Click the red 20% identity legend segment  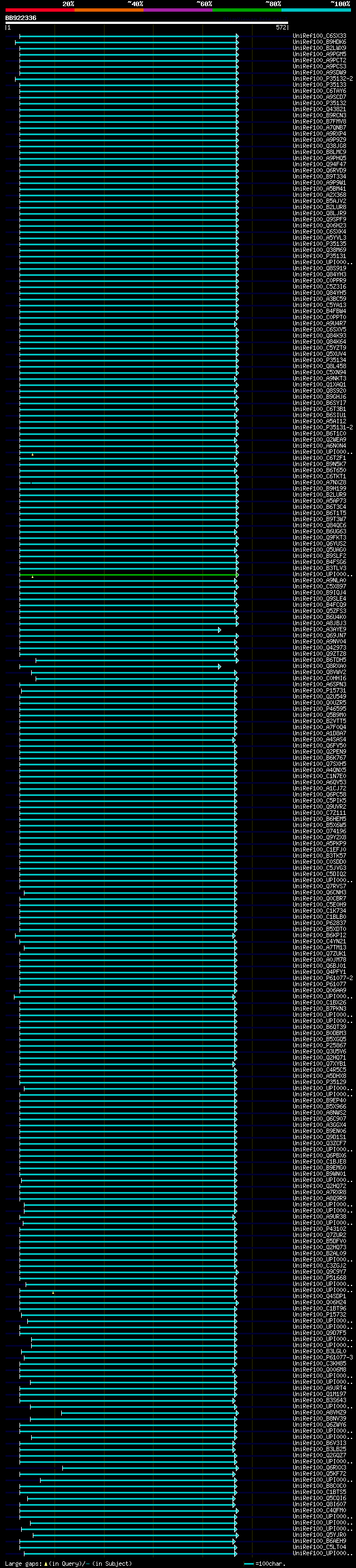[x=39, y=10]
